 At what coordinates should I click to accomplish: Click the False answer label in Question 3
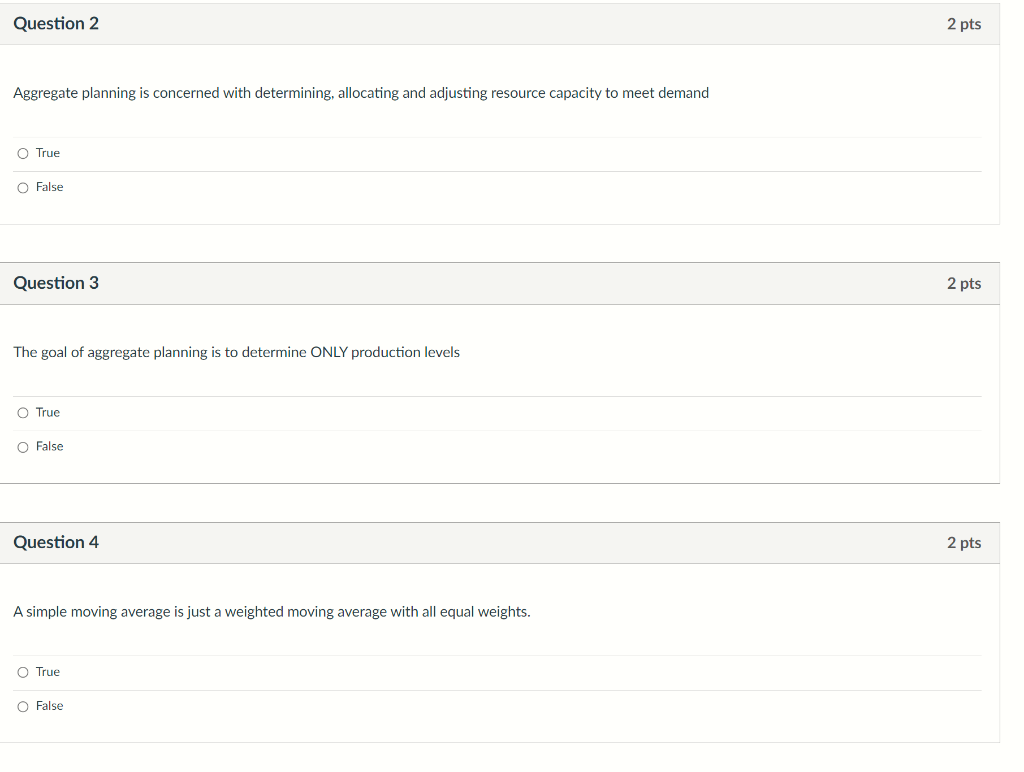51,447
